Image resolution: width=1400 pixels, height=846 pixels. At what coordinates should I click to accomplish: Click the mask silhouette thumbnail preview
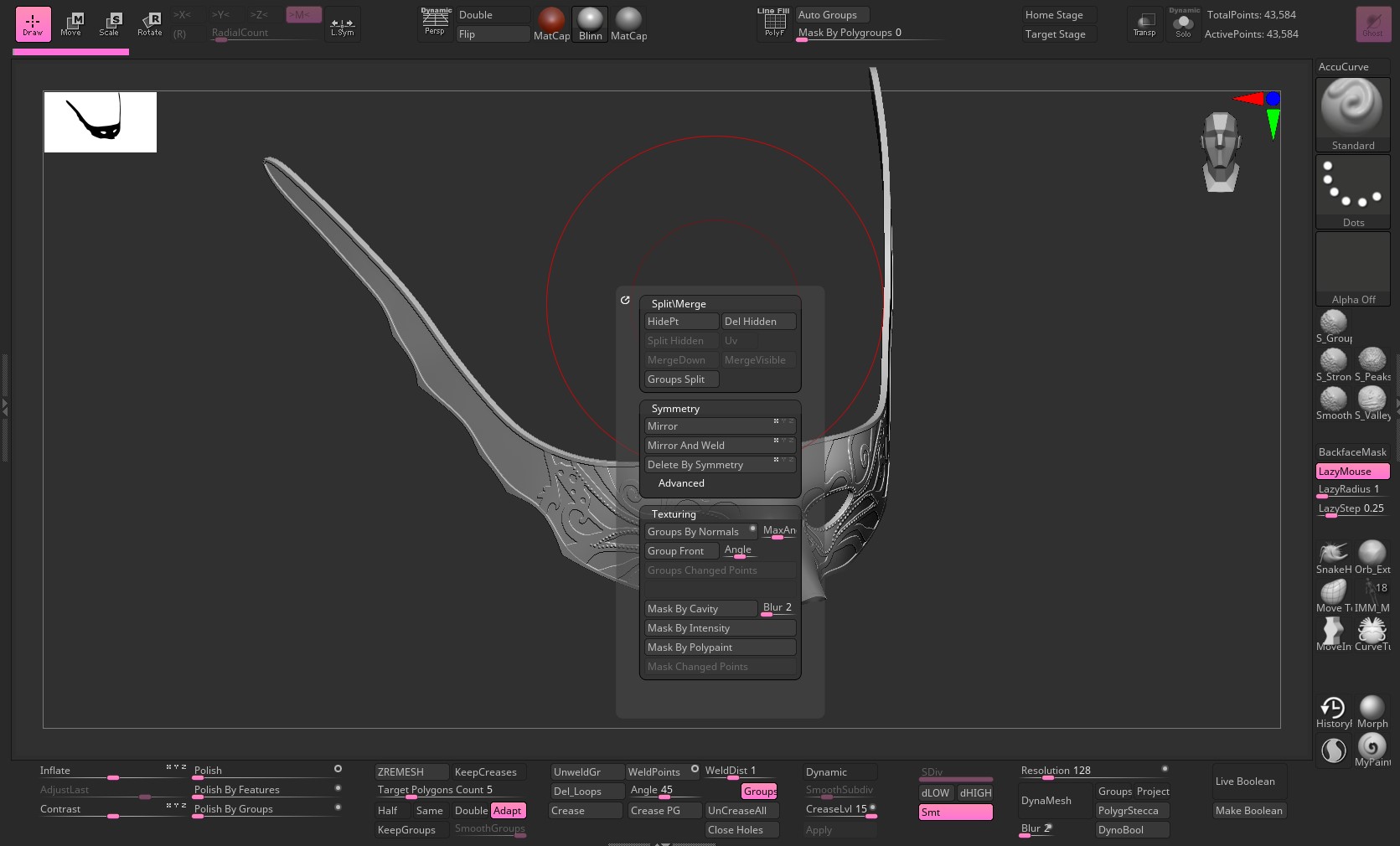click(x=101, y=122)
